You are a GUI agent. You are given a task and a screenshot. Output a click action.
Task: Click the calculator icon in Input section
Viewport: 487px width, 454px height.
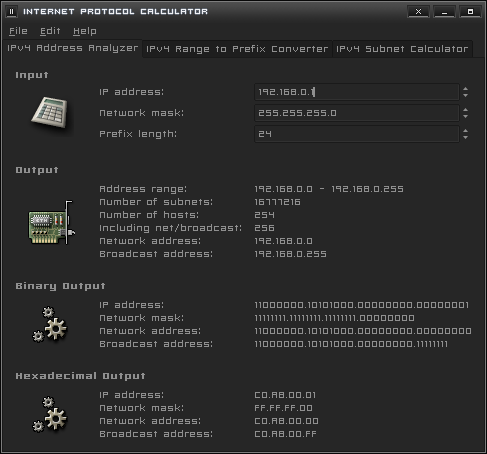click(50, 112)
